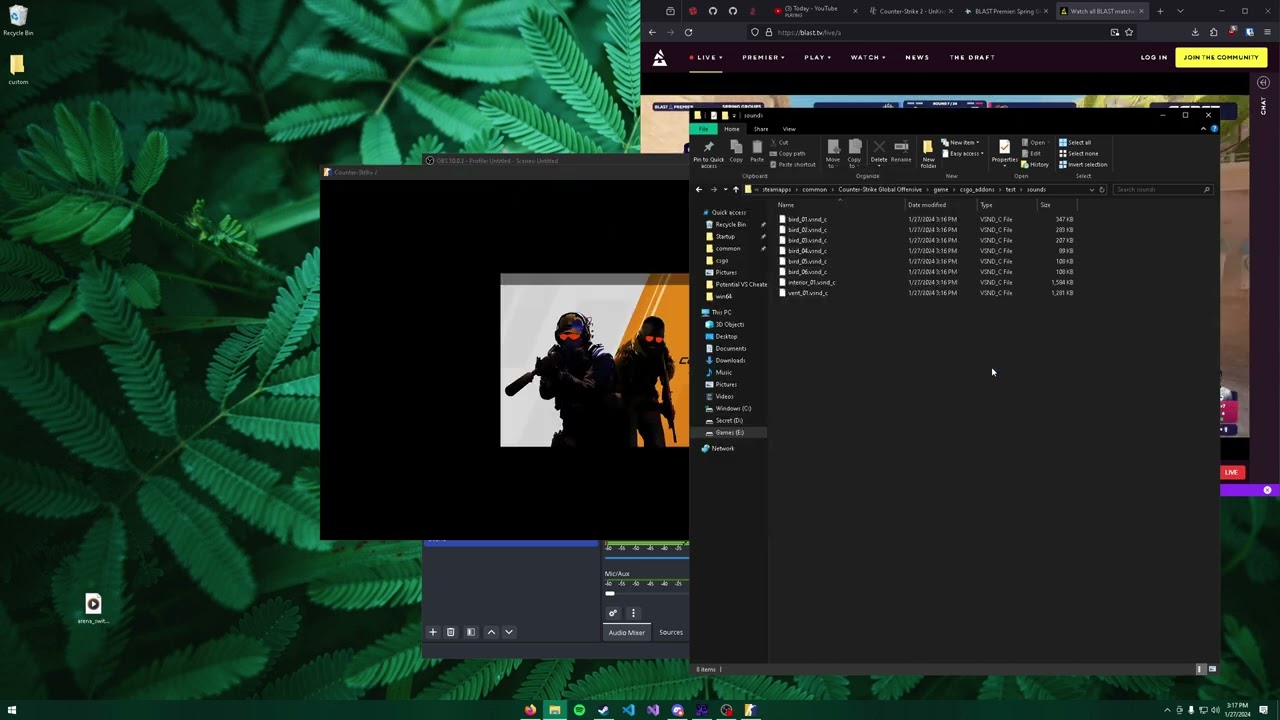Open recent locations dropdown in Explorer
The width and height of the screenshot is (1280, 720).
tap(724, 190)
